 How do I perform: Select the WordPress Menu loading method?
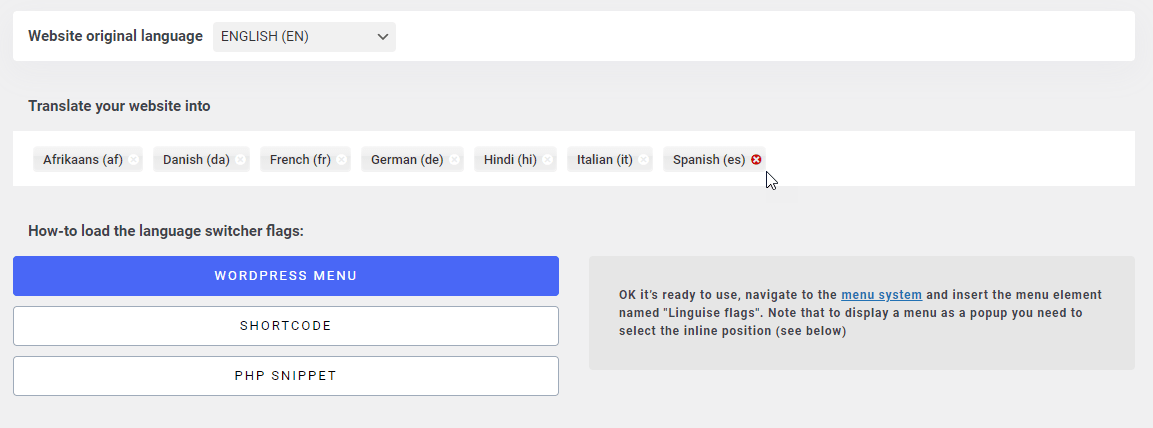[285, 276]
